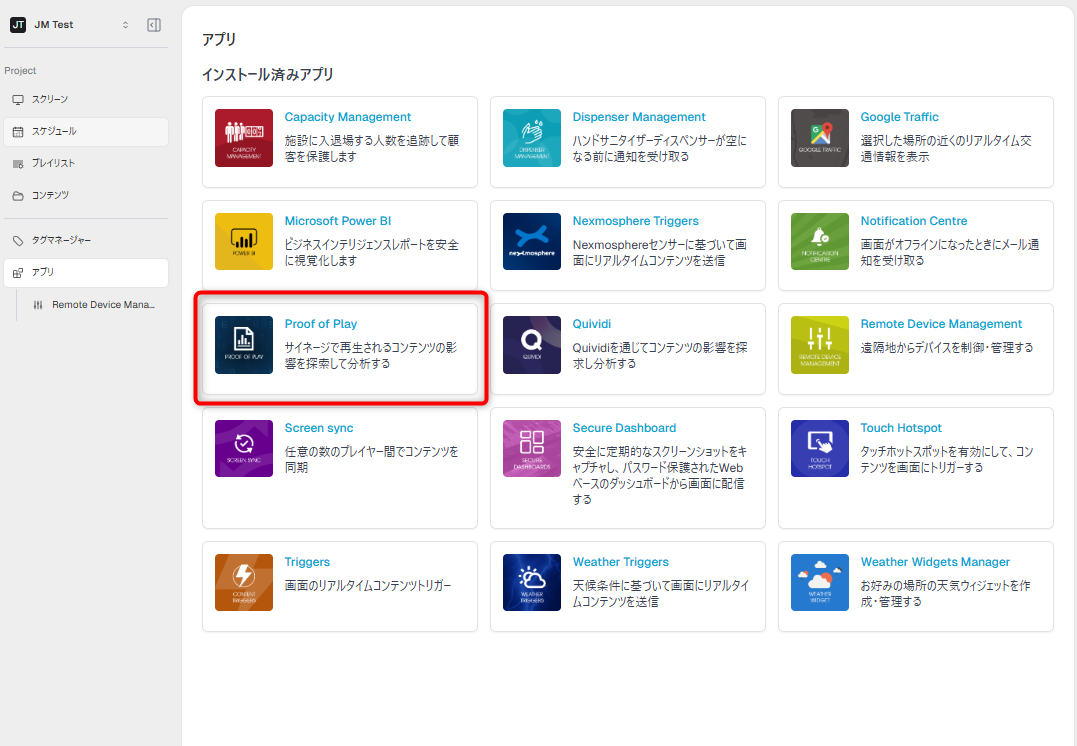Open the Notification Centre bell icon
Viewport: 1077px width, 746px height.
819,242
